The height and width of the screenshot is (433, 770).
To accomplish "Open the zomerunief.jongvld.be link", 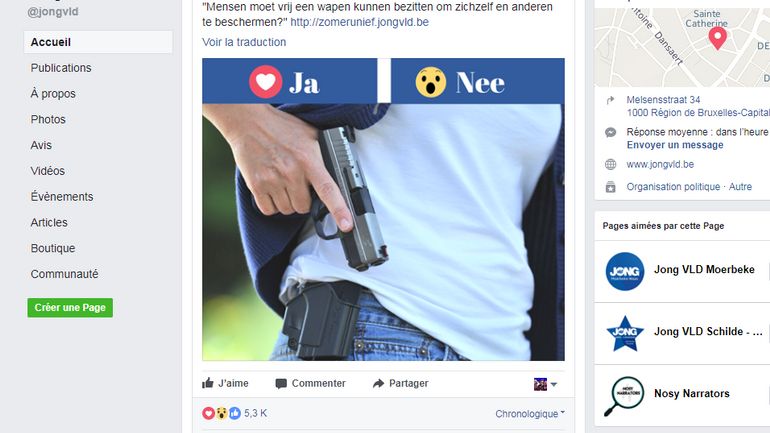I will point(359,22).
